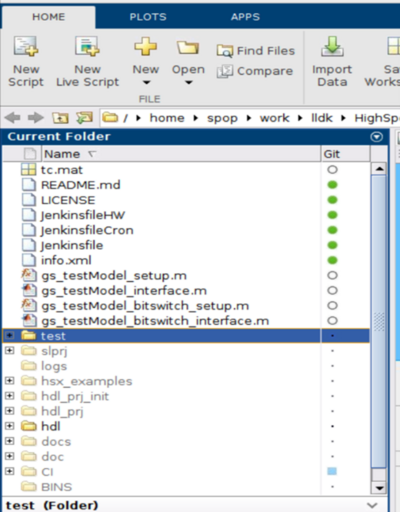Open Current Folder panel actions menu

coord(377,137)
